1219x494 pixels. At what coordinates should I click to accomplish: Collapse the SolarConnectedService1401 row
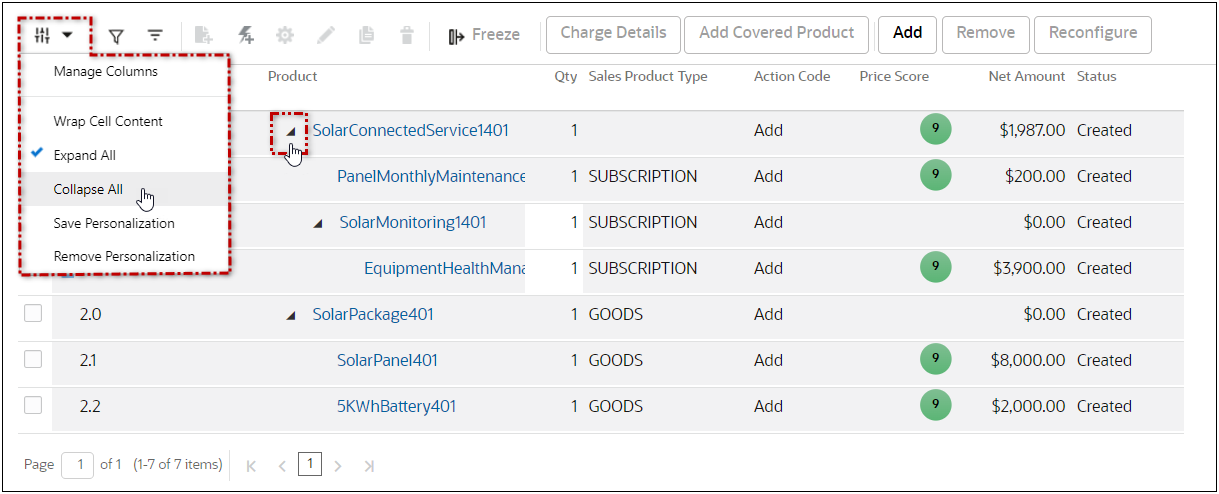[291, 131]
